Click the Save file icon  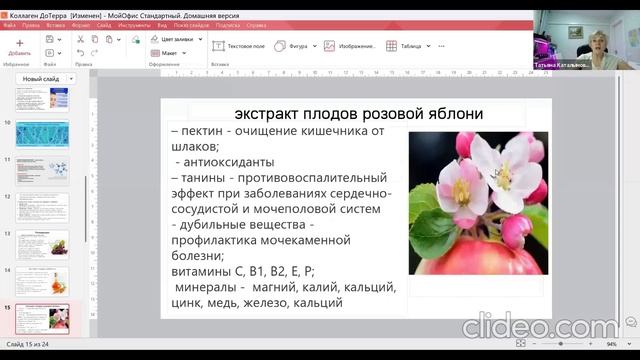point(49,39)
